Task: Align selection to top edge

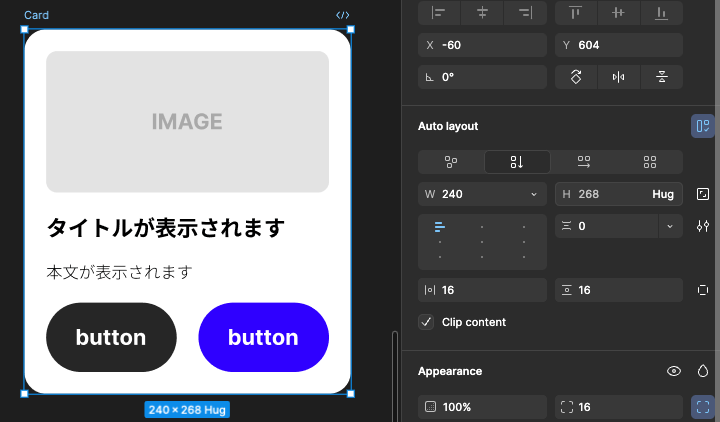Action: tap(576, 13)
